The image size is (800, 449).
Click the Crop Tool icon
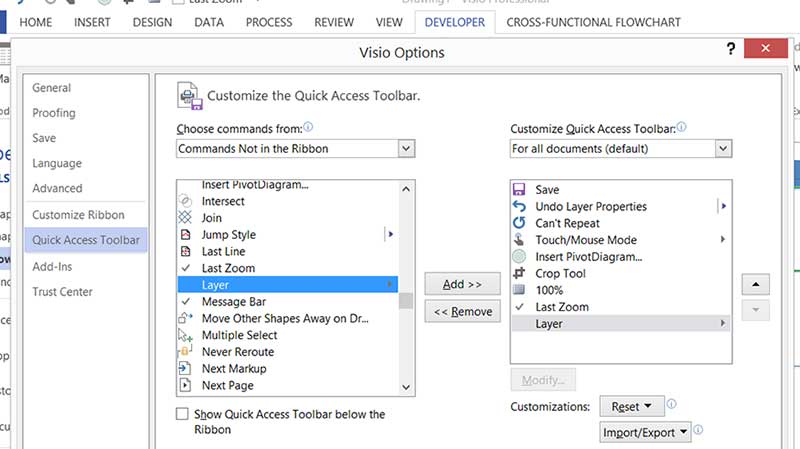tap(519, 273)
